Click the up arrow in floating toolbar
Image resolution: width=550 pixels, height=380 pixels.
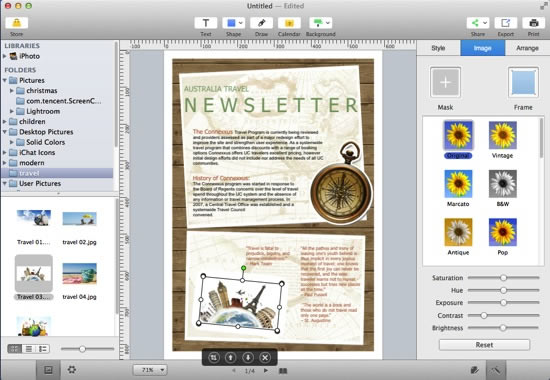pyautogui.click(x=230, y=358)
